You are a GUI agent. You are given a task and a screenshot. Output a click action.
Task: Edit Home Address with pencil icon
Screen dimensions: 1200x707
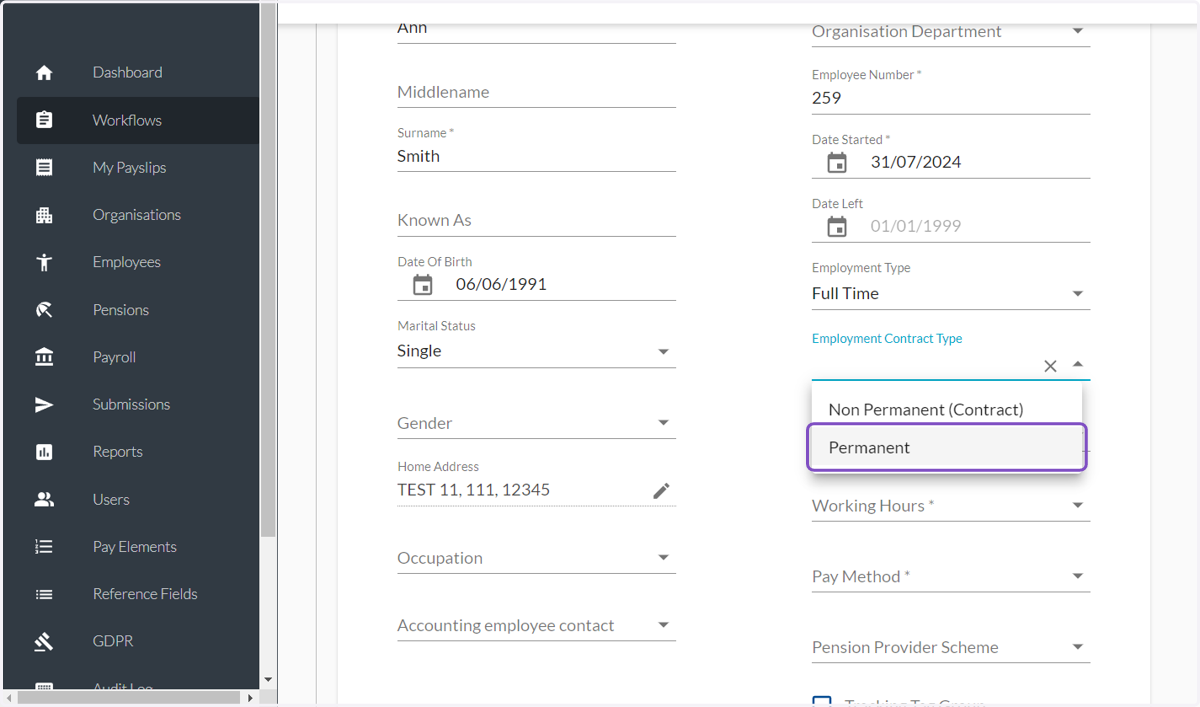tap(661, 491)
